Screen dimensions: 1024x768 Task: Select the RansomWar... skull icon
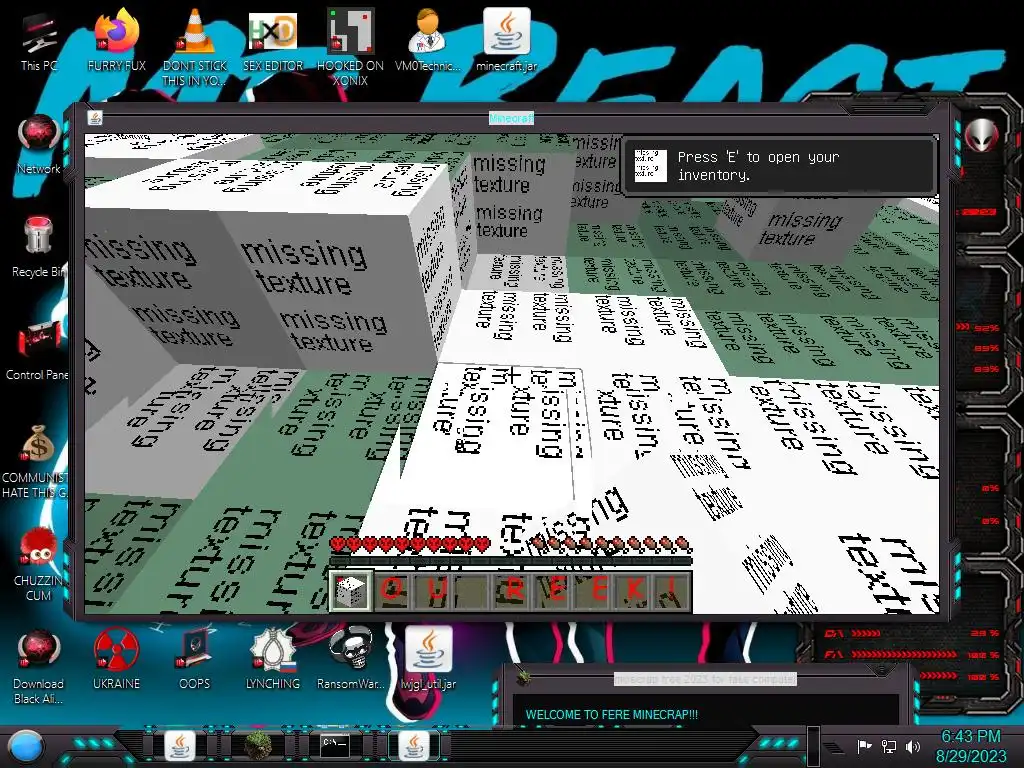point(351,660)
